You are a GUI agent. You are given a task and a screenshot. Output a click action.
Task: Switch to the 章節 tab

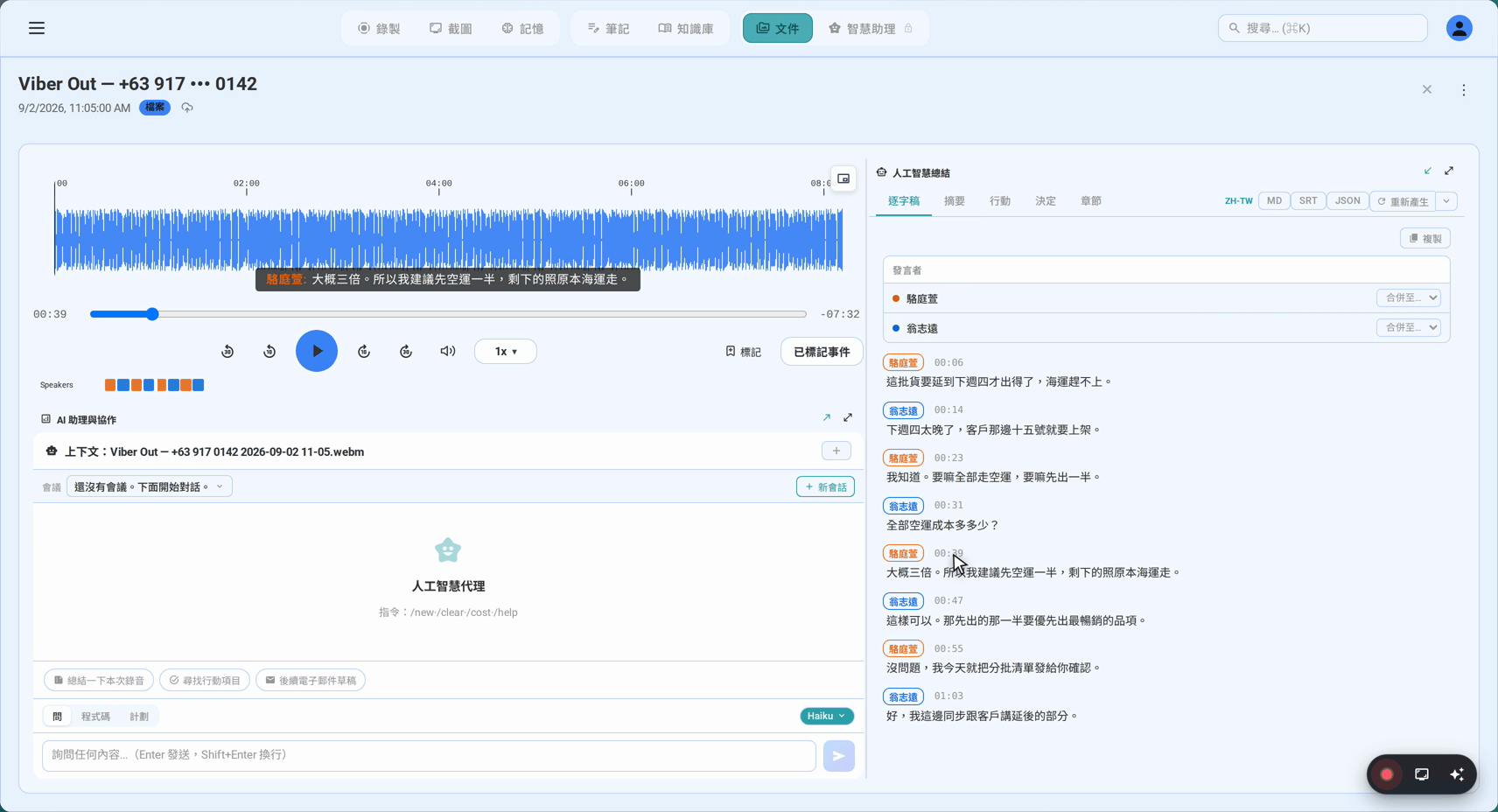(1091, 201)
